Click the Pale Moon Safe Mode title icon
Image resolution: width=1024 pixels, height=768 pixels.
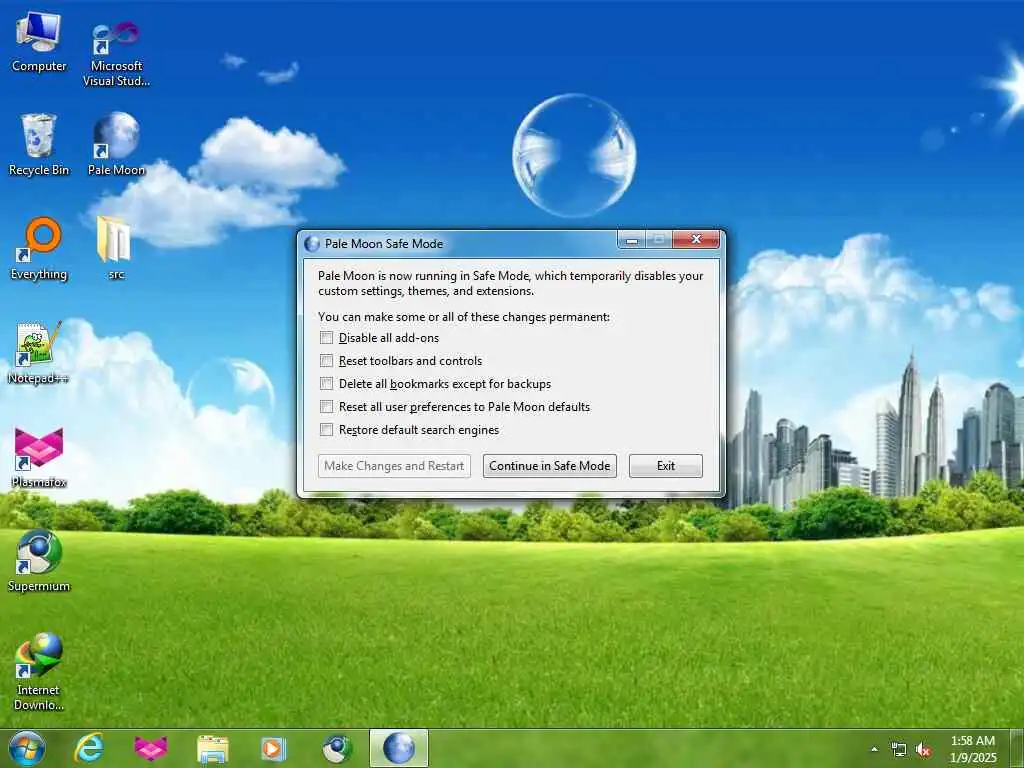312,244
